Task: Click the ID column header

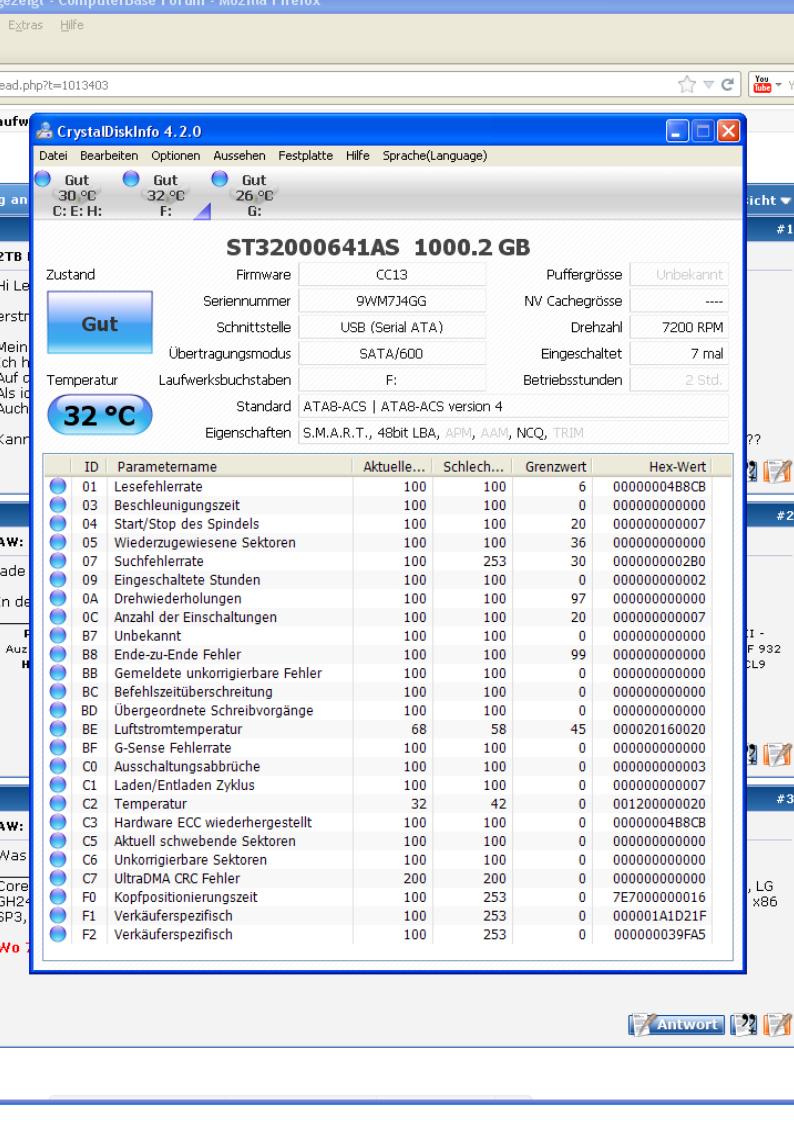Action: coord(91,466)
